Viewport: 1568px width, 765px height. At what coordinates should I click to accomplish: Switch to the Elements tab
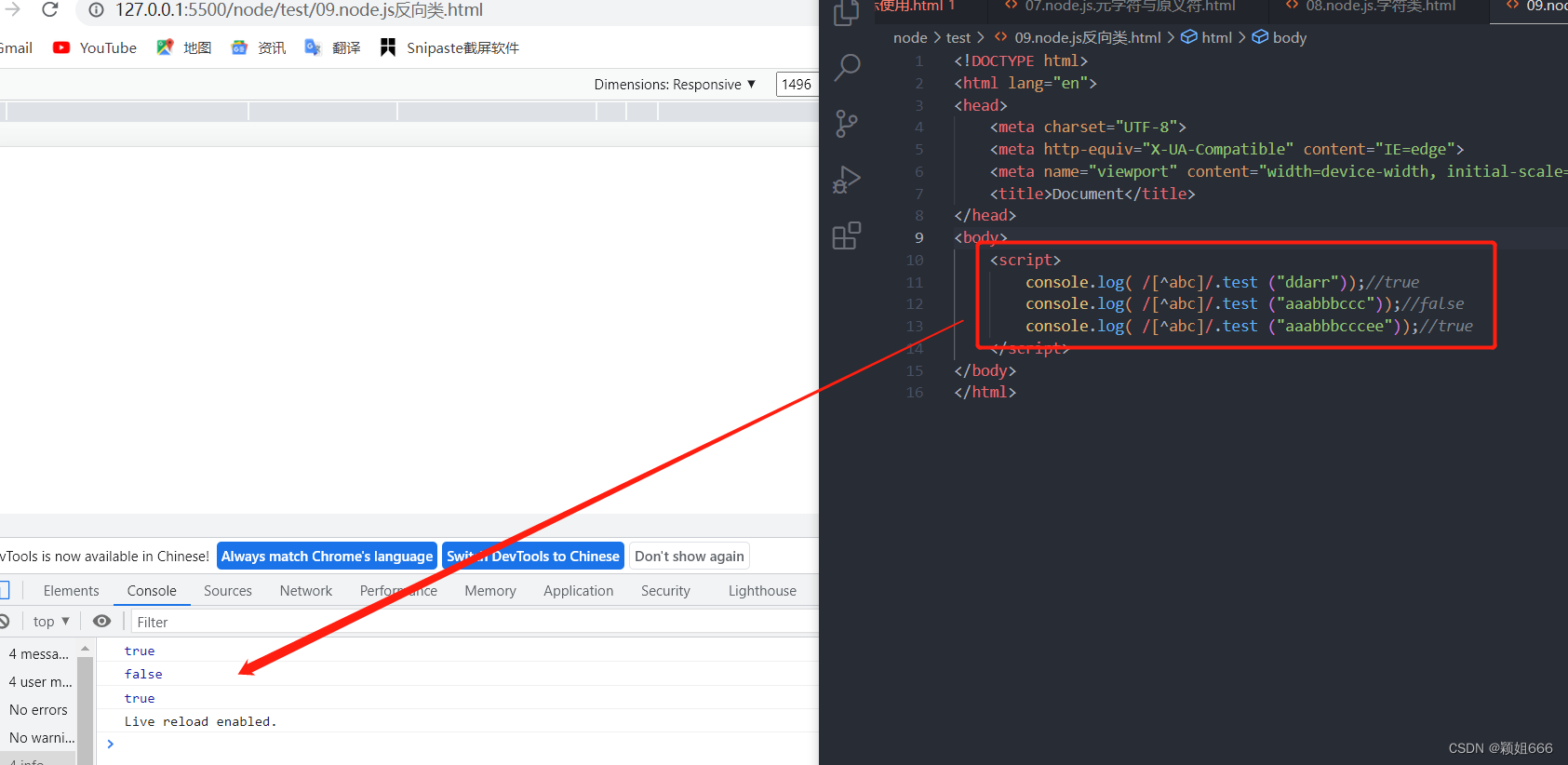pos(71,591)
